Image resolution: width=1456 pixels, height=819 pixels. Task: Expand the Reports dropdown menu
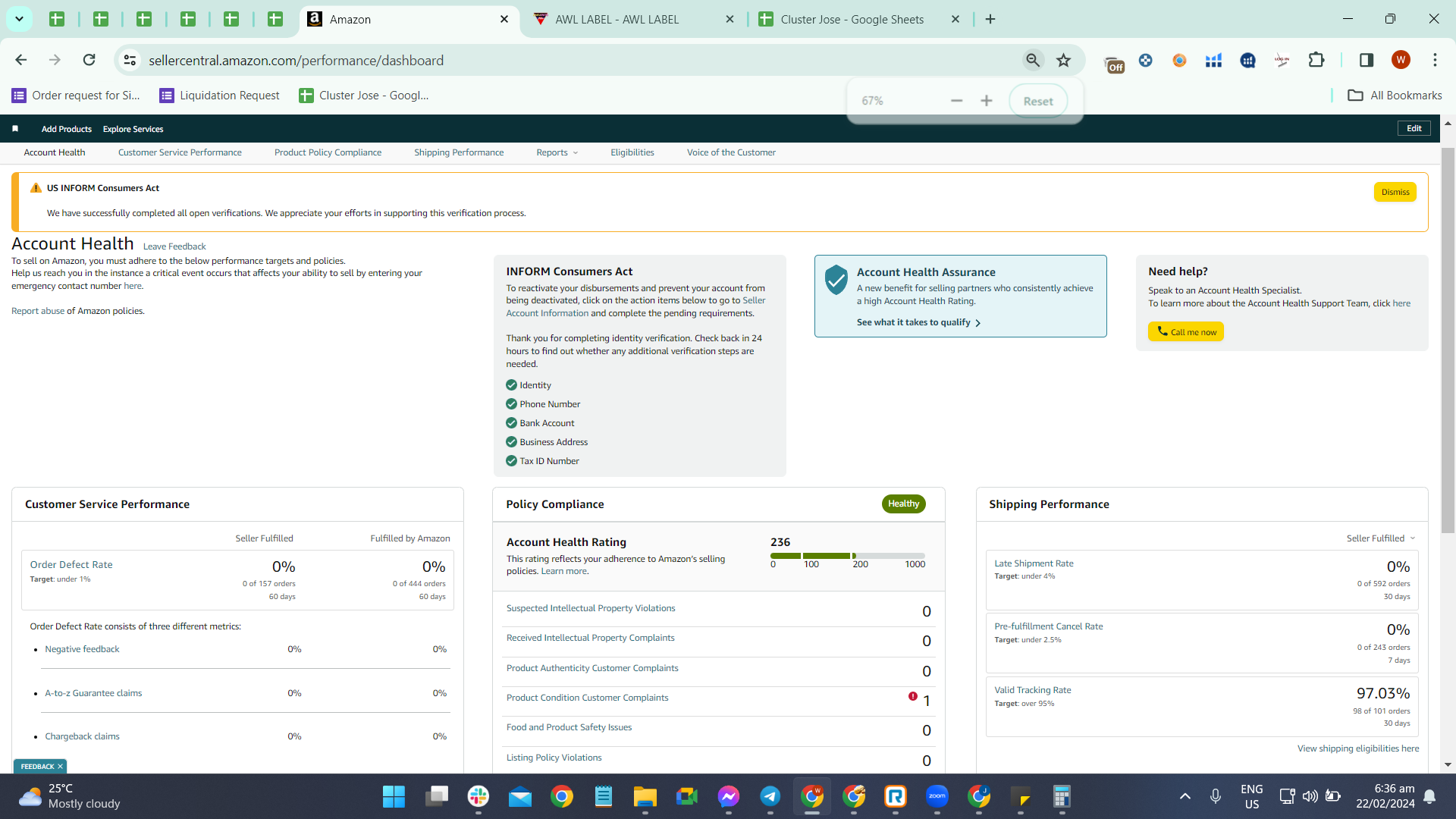pos(557,152)
